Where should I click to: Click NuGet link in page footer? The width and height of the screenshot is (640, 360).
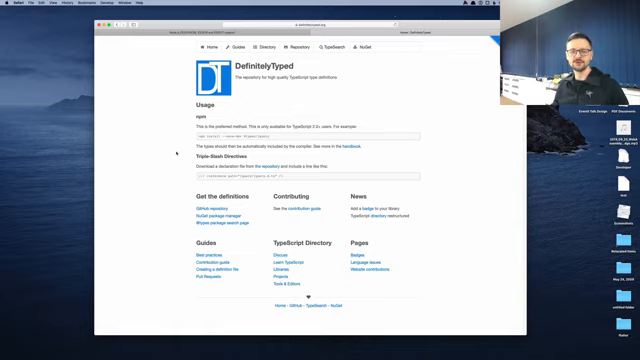tap(336, 306)
